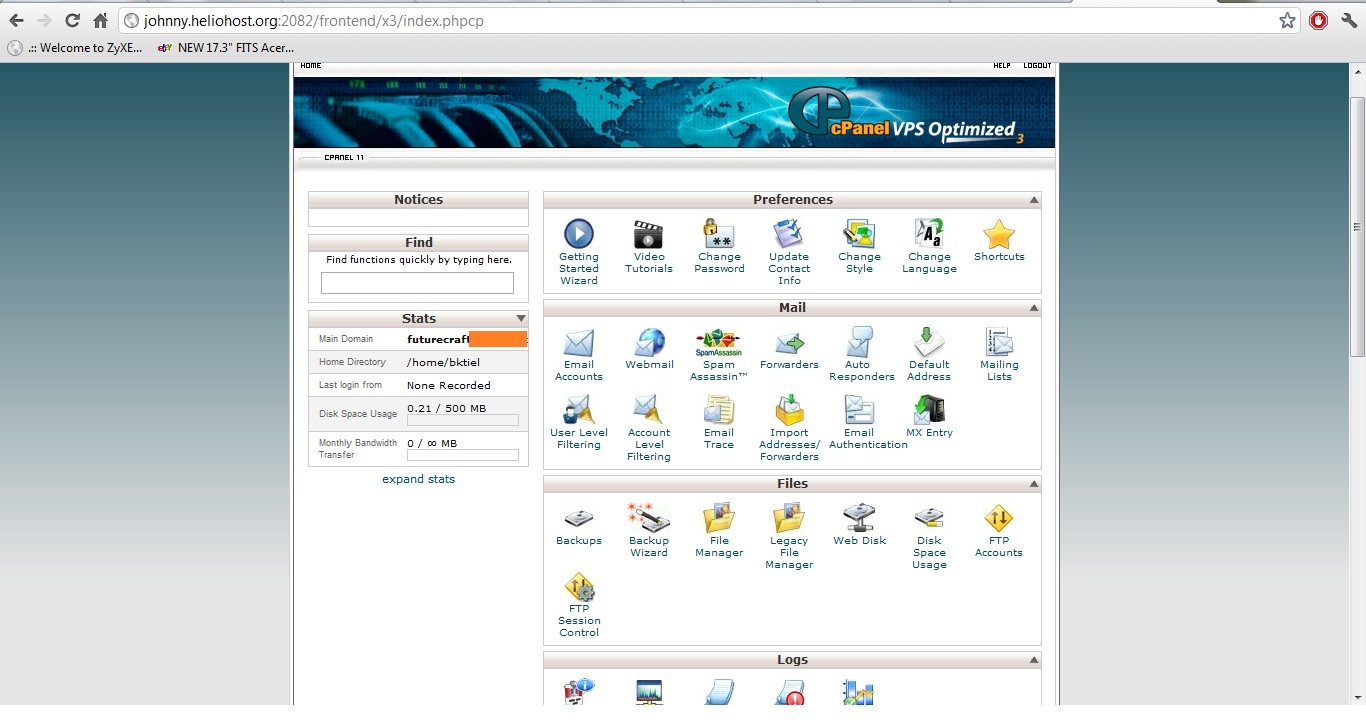This screenshot has width=1366, height=727.
Task: Collapse the Preferences section
Action: [1034, 200]
